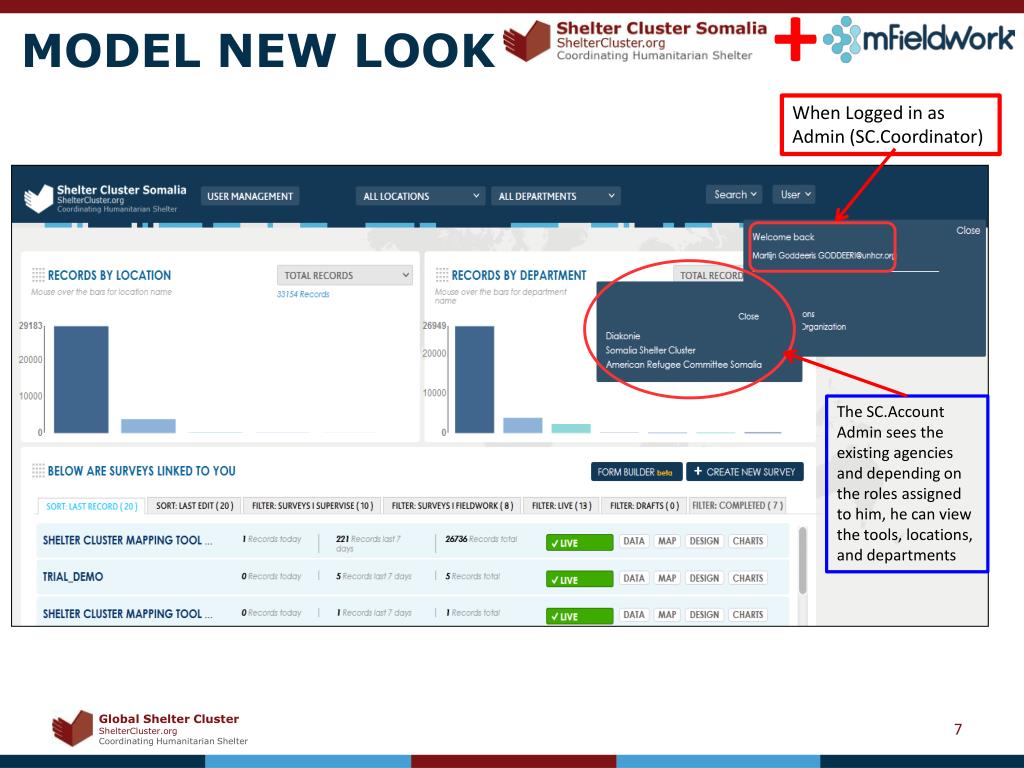Viewport: 1024px width, 768px height.
Task: Toggle LIVE status for first Shelter Cluster Mapping Tool
Action: tap(579, 543)
